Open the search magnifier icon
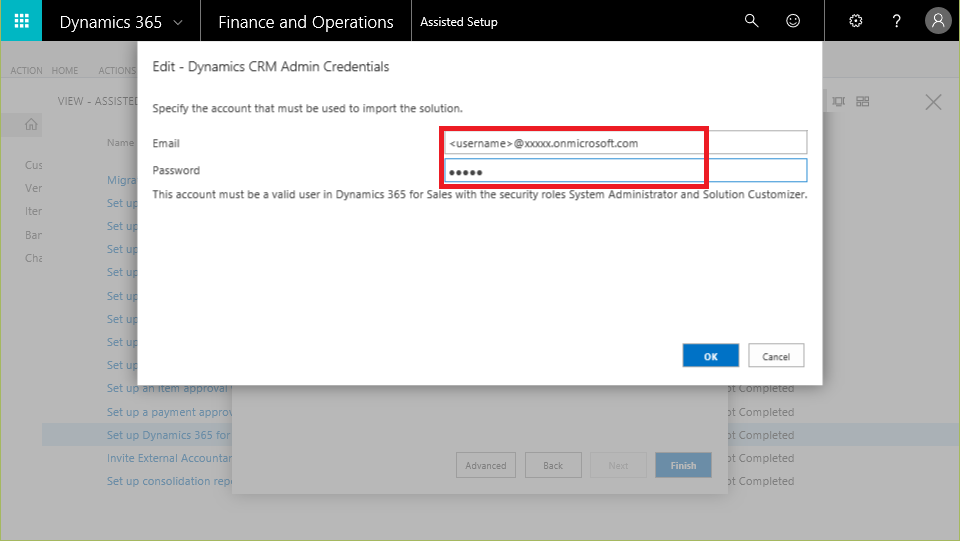The width and height of the screenshot is (960, 541). 751,21
